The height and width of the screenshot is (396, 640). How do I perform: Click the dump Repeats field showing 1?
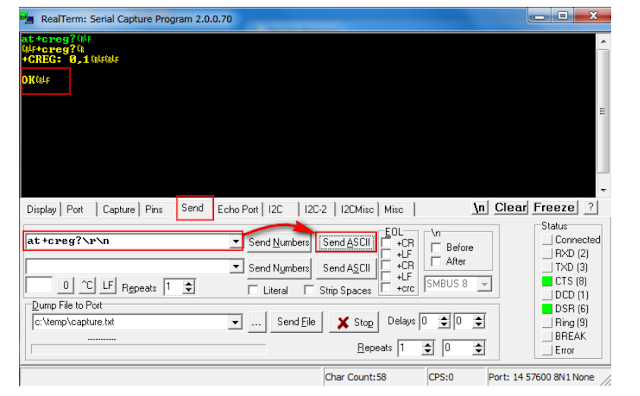pyautogui.click(x=410, y=348)
